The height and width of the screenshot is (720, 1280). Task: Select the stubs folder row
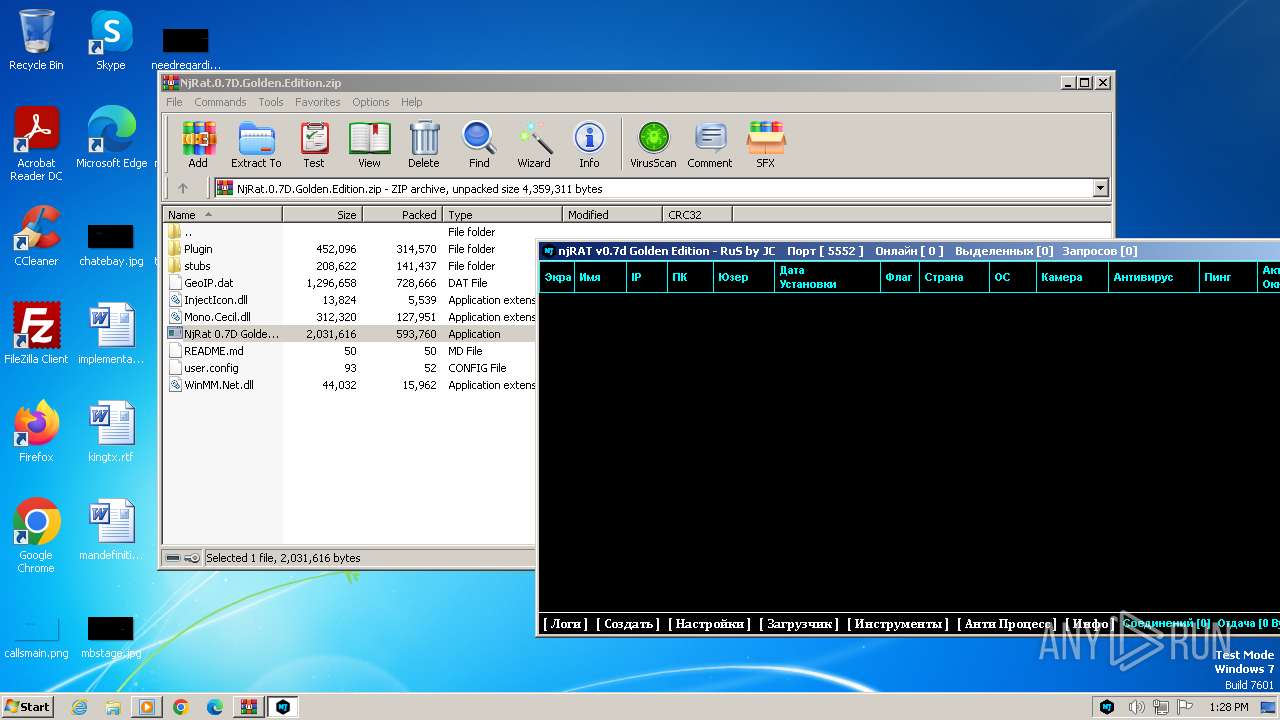(350, 266)
